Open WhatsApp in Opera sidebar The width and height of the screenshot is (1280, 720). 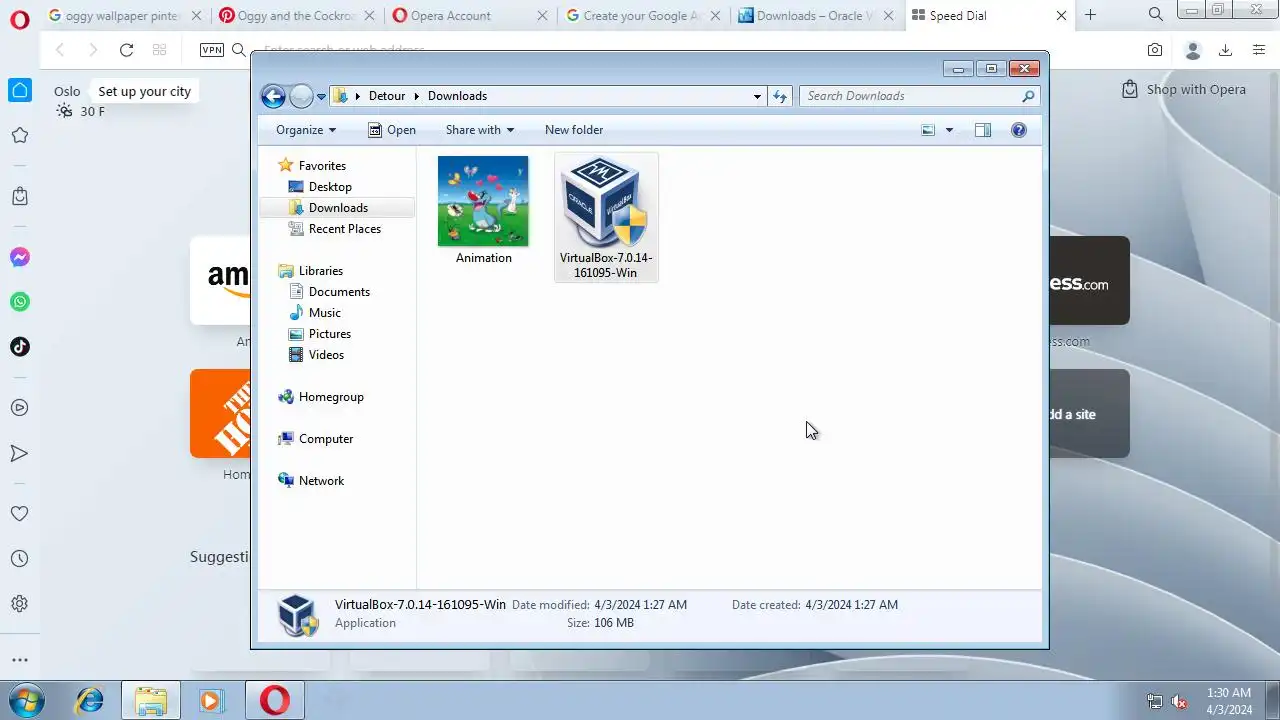[19, 302]
